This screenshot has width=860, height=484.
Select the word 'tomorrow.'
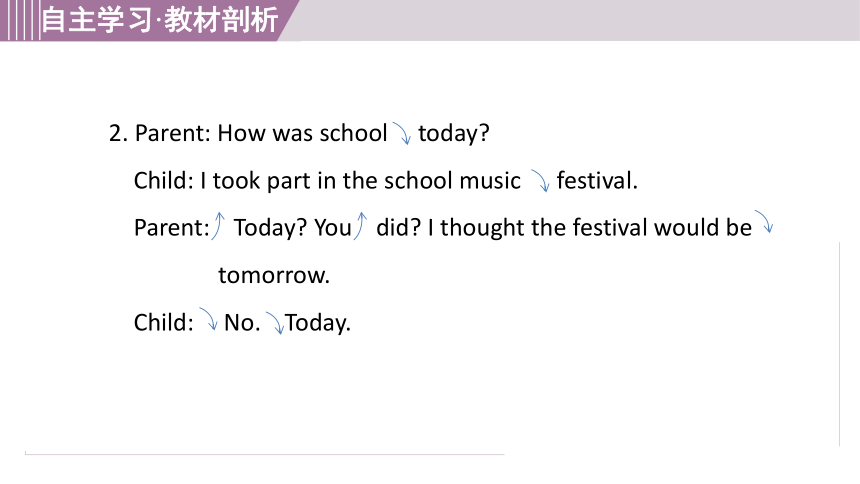tap(274, 275)
